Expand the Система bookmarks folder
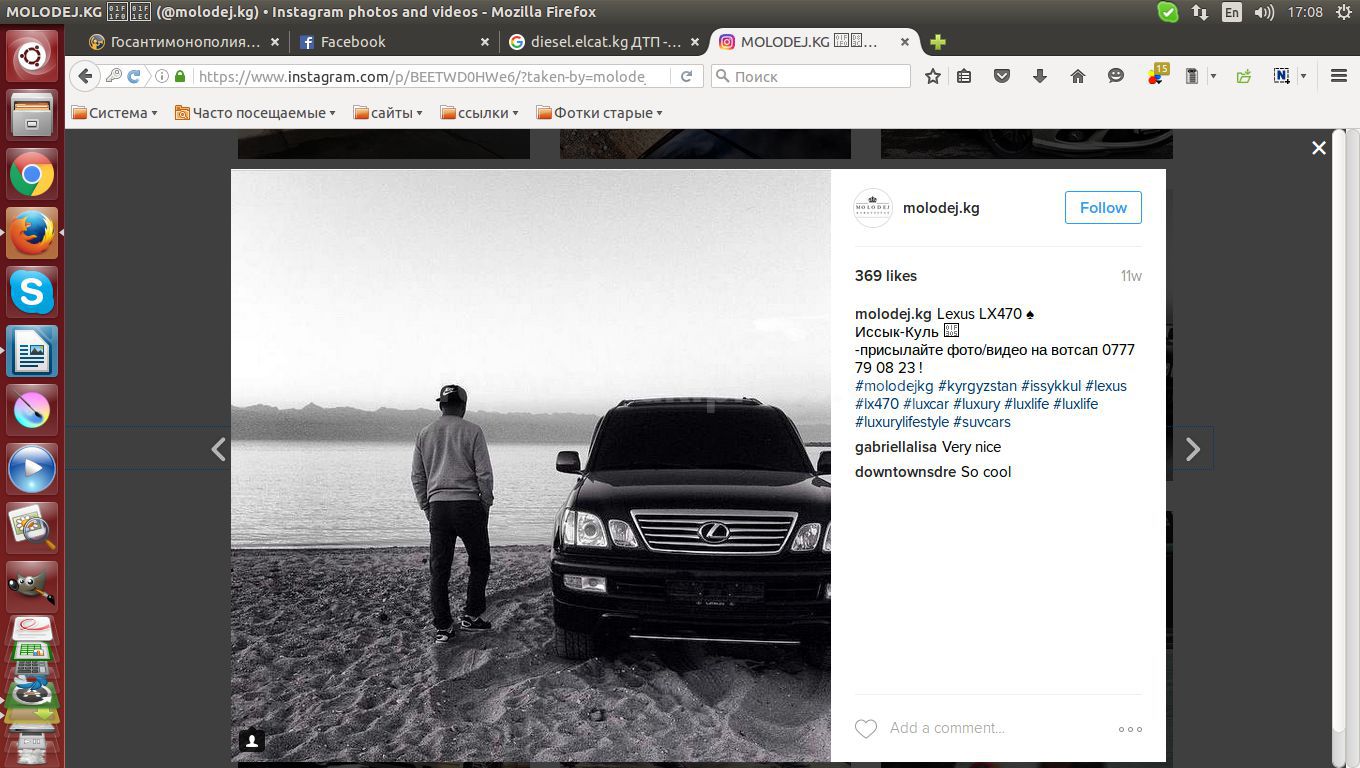The width and height of the screenshot is (1360, 768). click(x=114, y=113)
